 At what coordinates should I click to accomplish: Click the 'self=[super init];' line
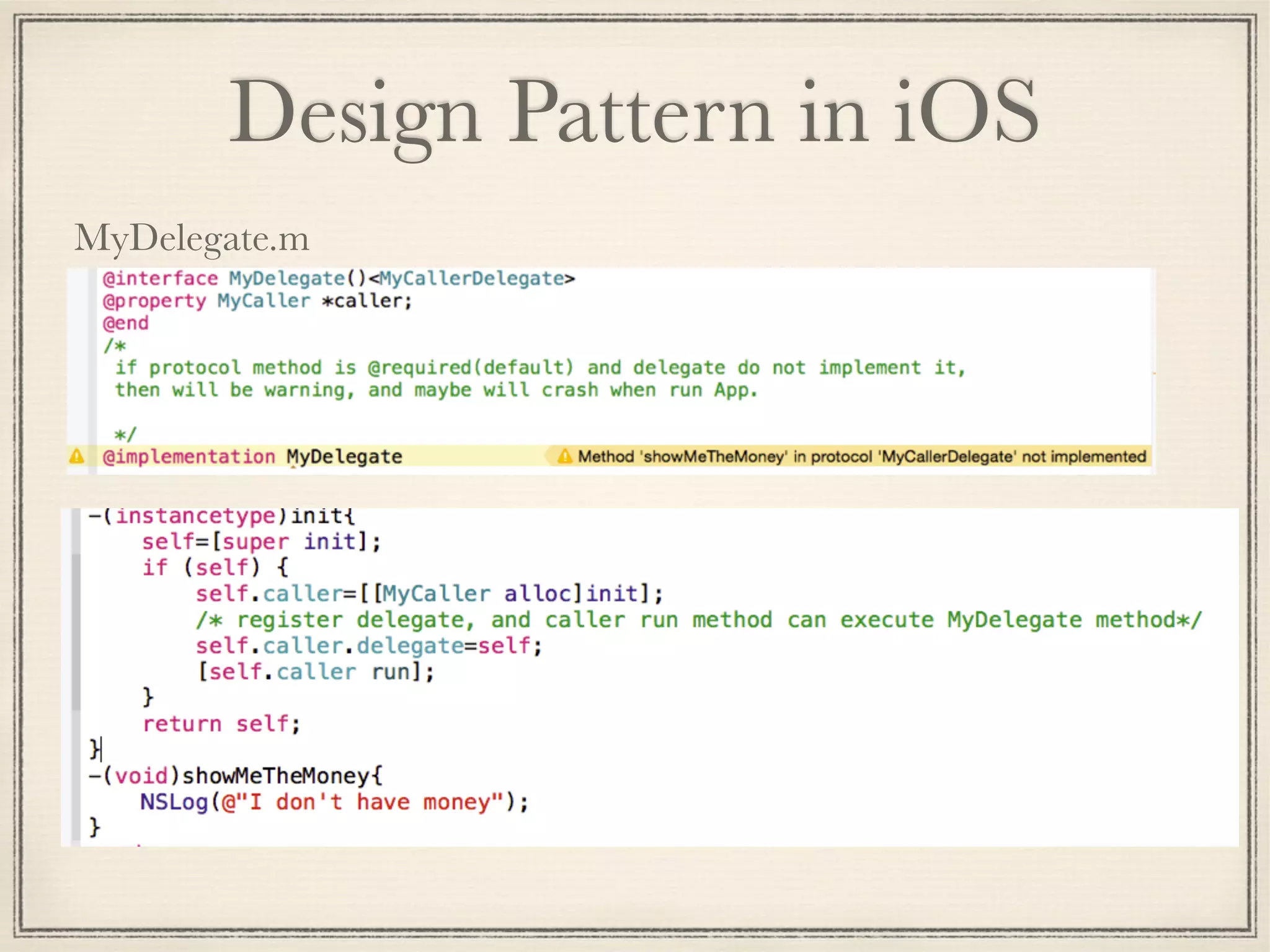261,542
